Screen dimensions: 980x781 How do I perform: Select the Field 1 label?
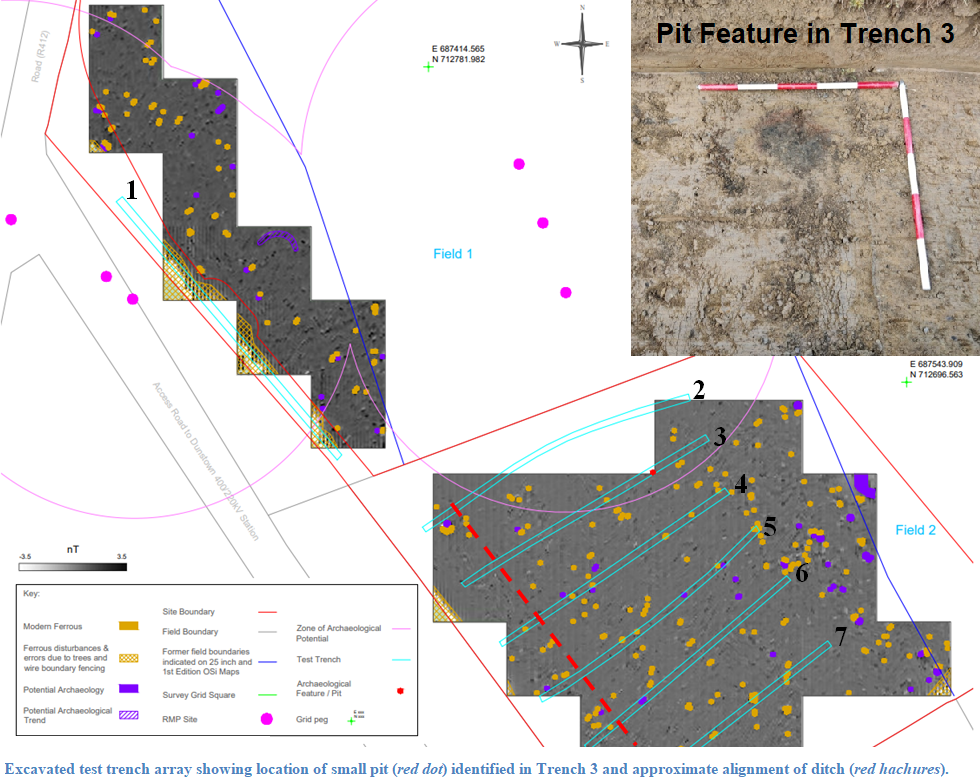(x=453, y=254)
